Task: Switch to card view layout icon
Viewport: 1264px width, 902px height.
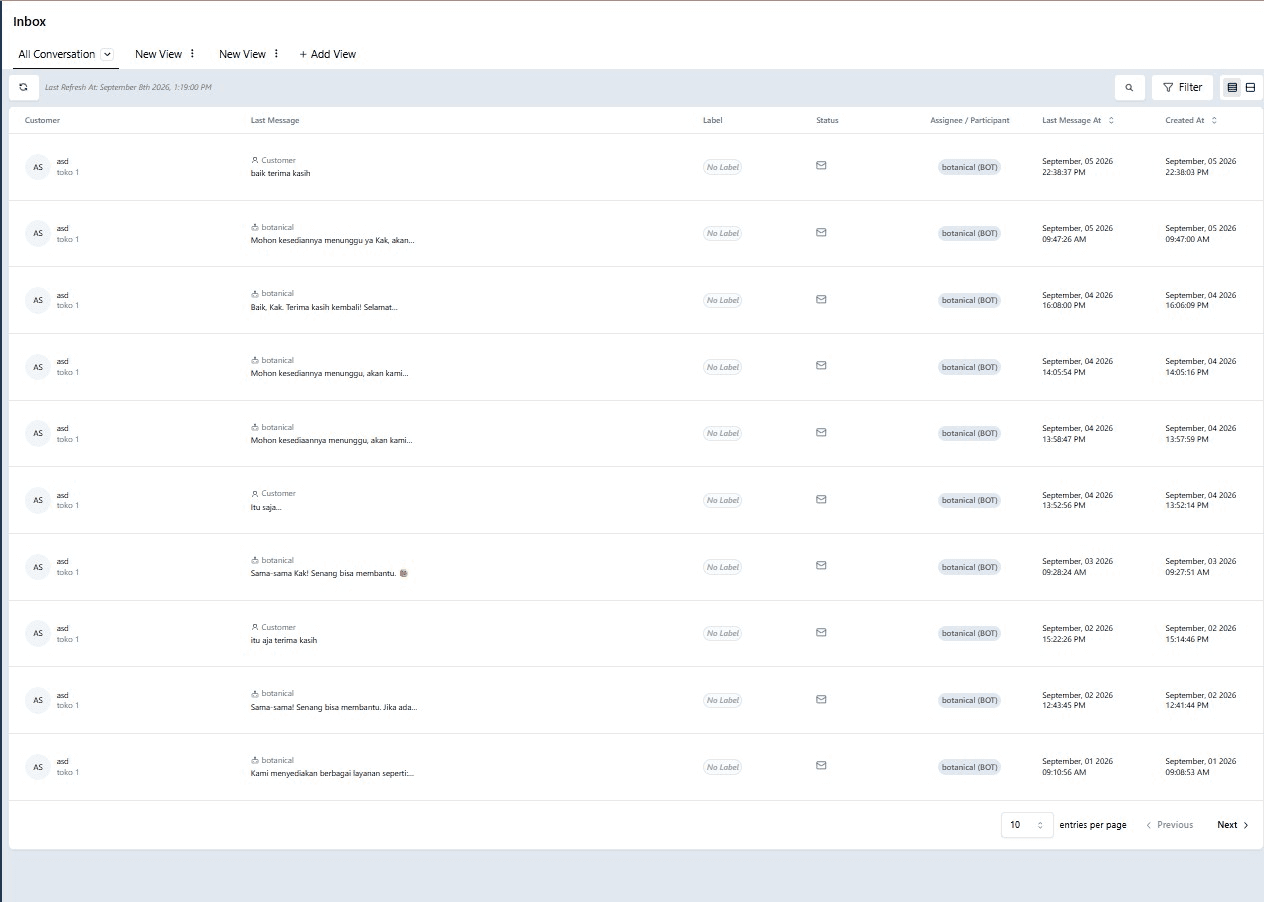Action: click(x=1250, y=88)
